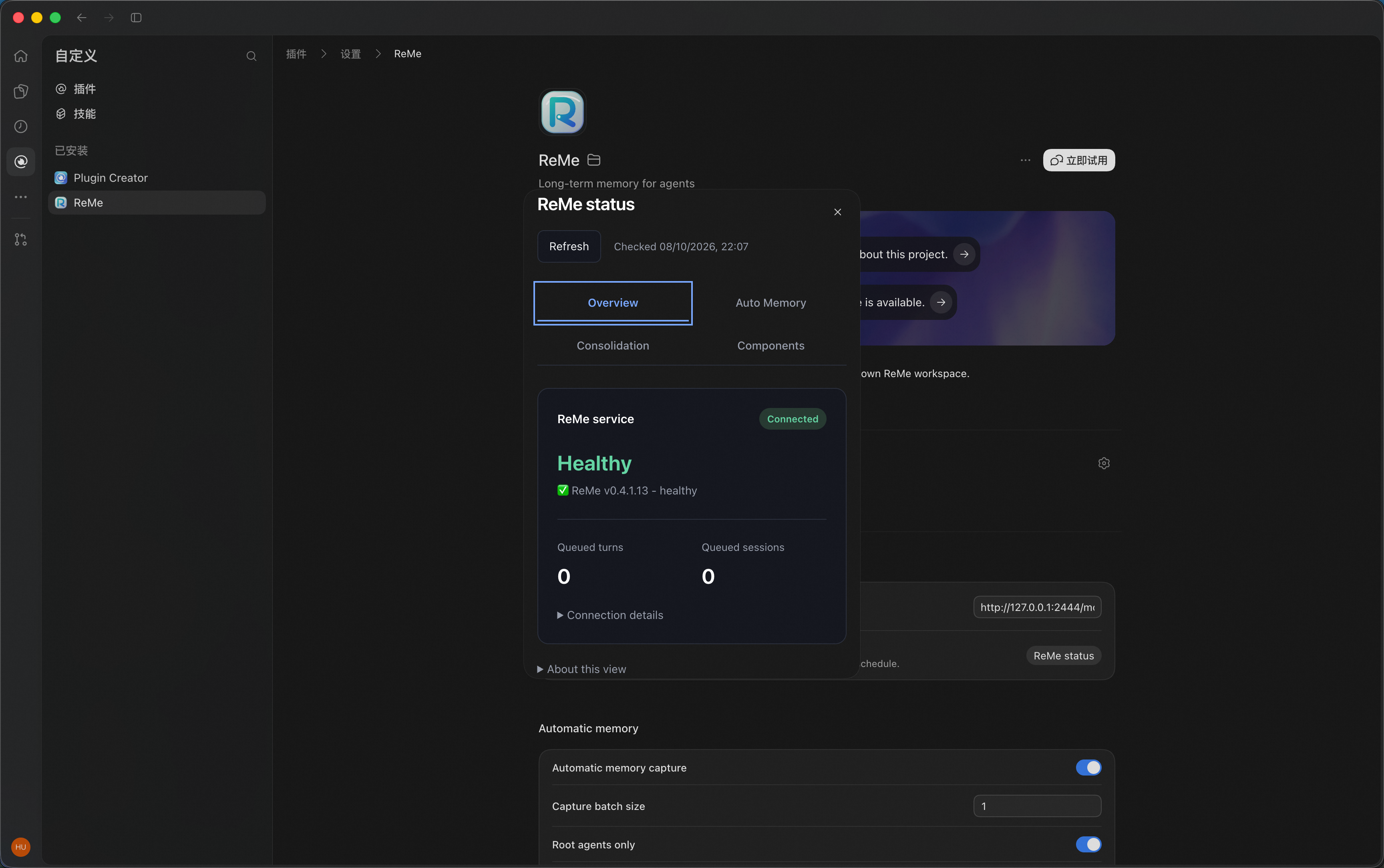Open the three-dot more icon in rail
The height and width of the screenshot is (868, 1384).
coord(21,197)
